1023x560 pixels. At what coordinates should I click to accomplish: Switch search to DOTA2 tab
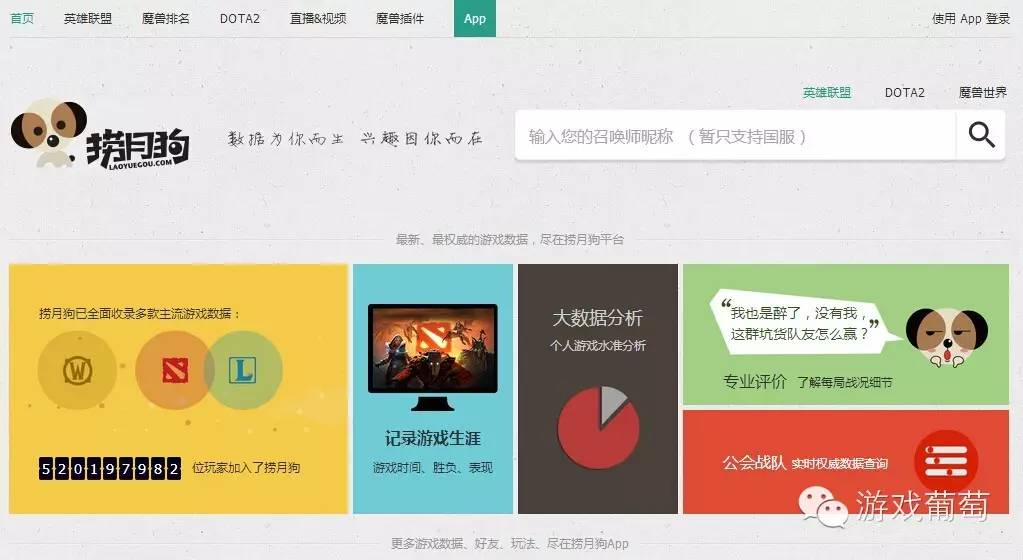point(904,93)
